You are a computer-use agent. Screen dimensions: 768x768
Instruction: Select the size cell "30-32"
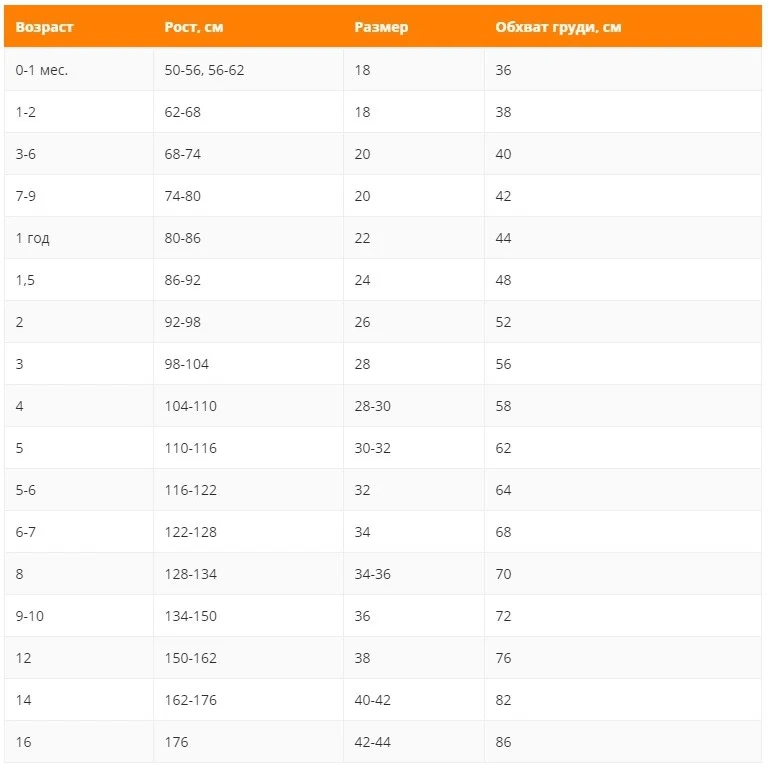[x=372, y=448]
